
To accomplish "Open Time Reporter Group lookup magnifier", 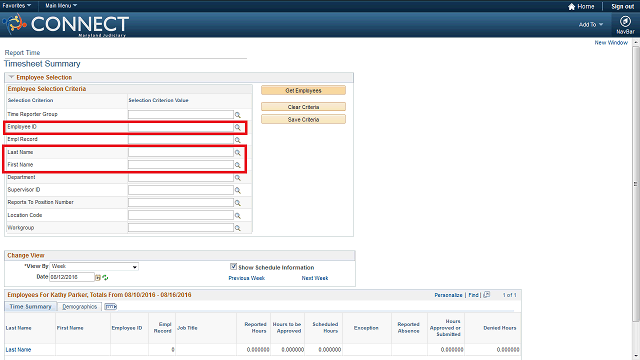I will click(238, 115).
